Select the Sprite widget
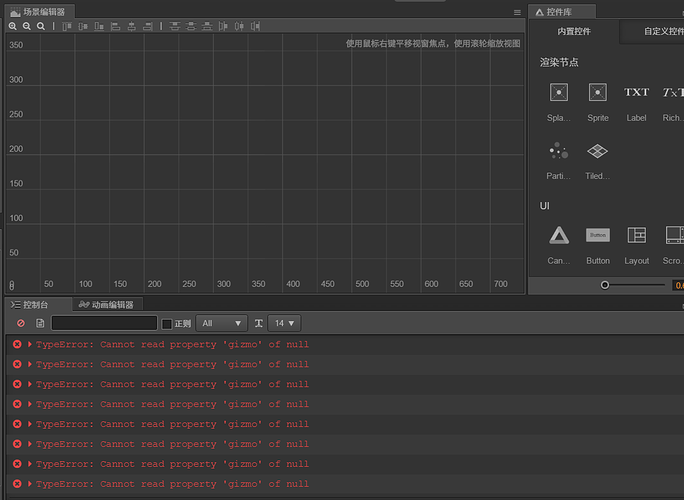The width and height of the screenshot is (684, 500). [x=598, y=102]
